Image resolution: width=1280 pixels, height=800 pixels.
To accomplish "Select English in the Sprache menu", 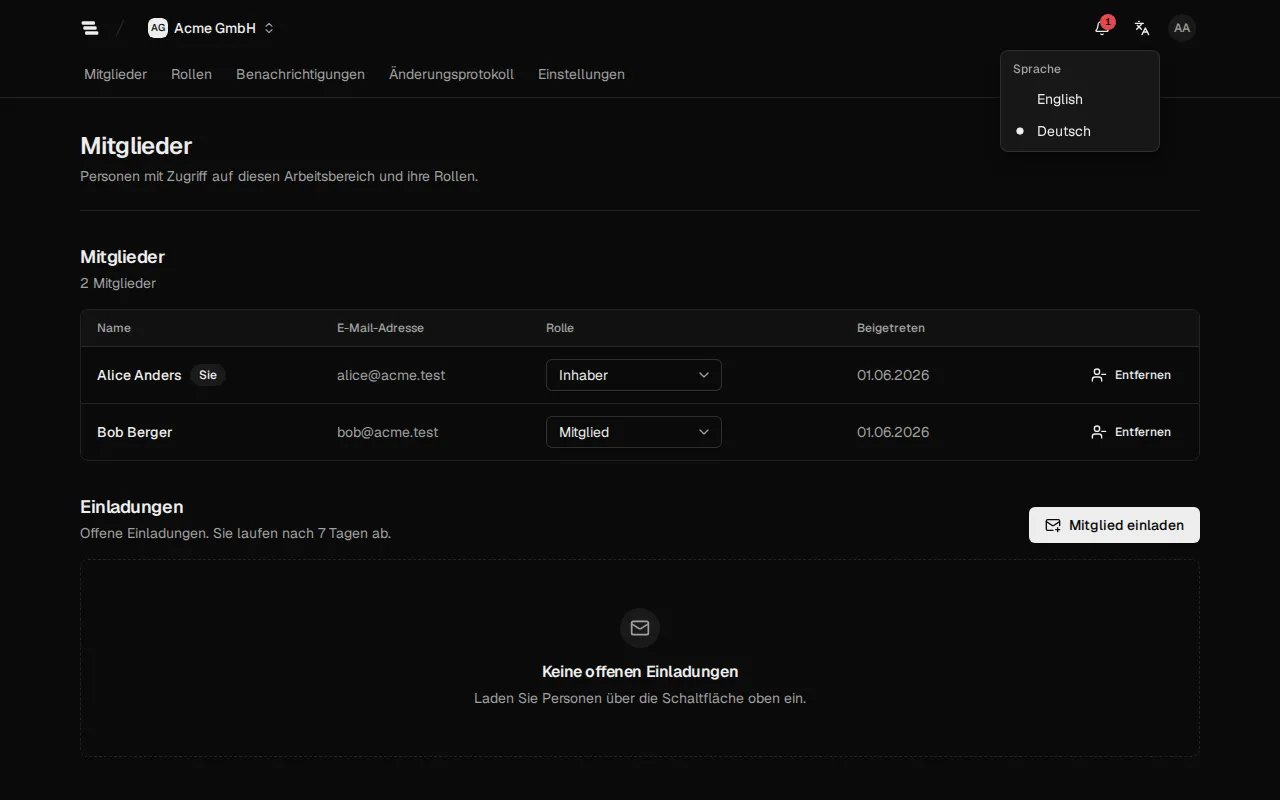I will (x=1080, y=99).
